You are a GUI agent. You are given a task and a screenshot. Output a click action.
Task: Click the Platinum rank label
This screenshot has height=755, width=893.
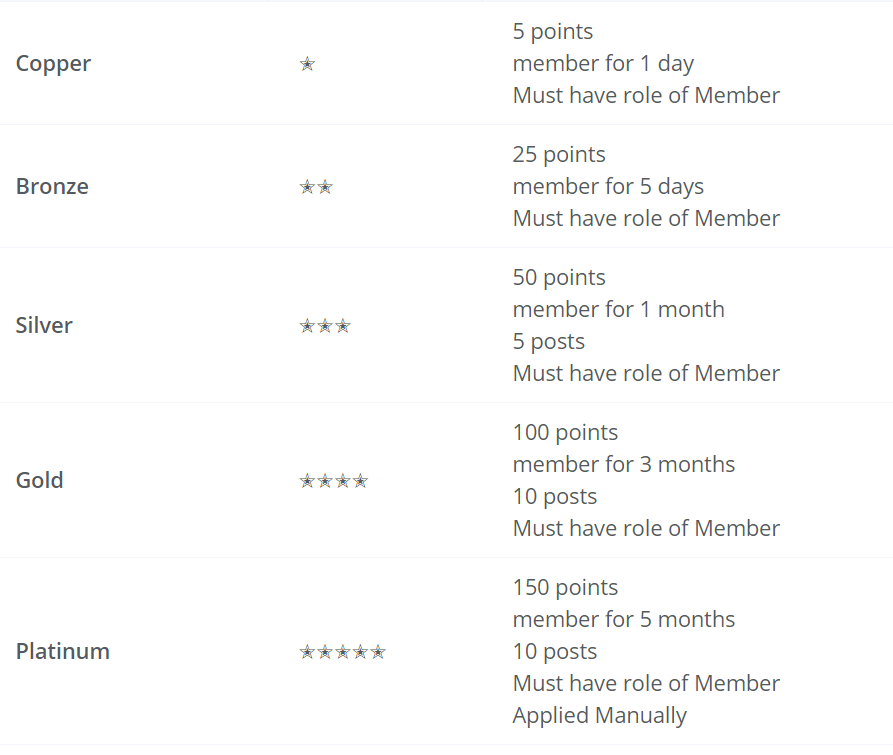coord(63,651)
